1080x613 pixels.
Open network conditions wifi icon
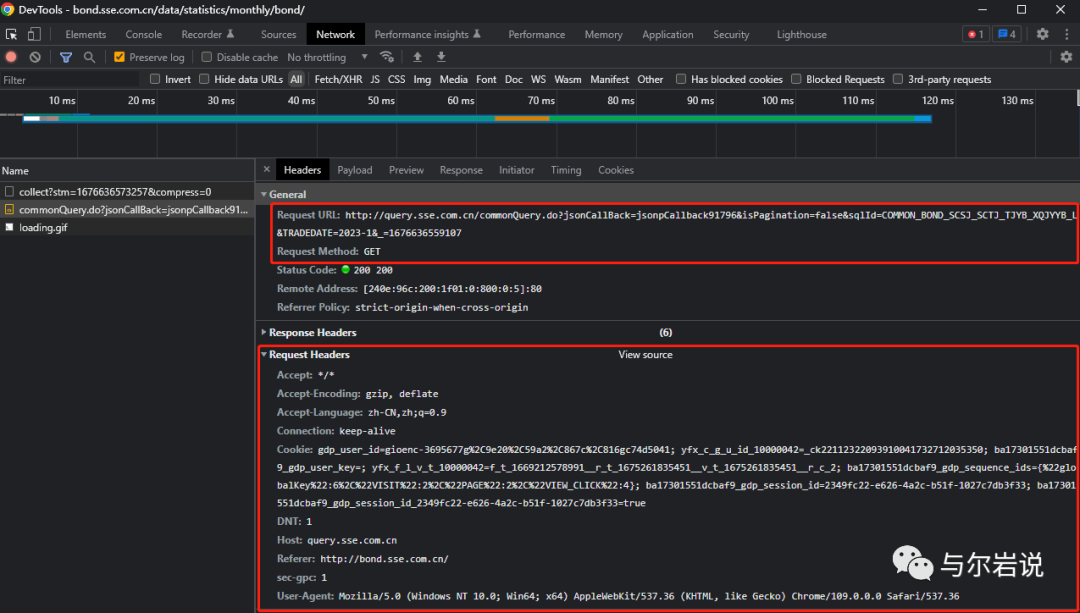coord(387,57)
